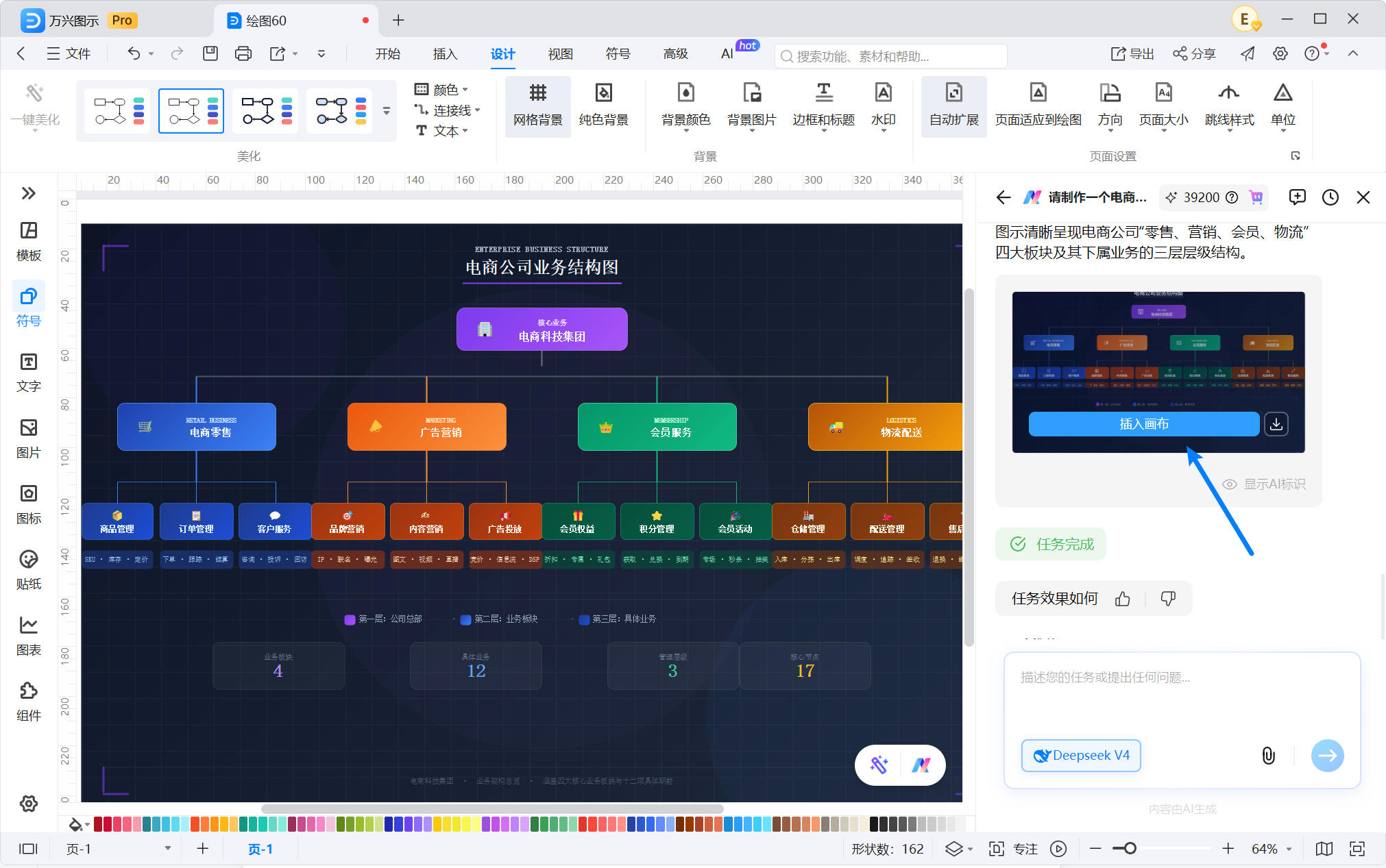Toggle 自动扩展 auto expand
The image size is (1386, 868).
[953, 106]
